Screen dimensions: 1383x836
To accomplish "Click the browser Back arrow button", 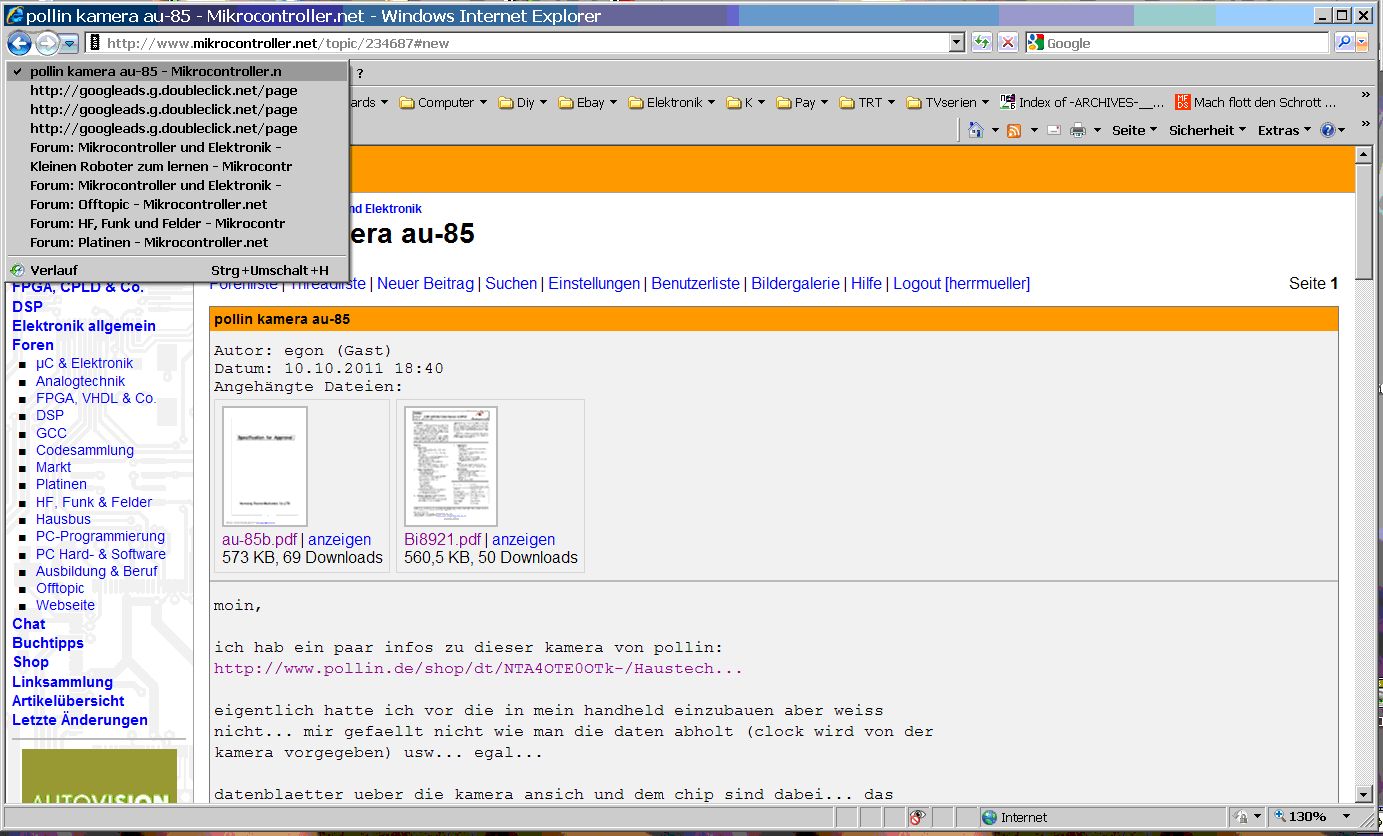I will (x=19, y=43).
